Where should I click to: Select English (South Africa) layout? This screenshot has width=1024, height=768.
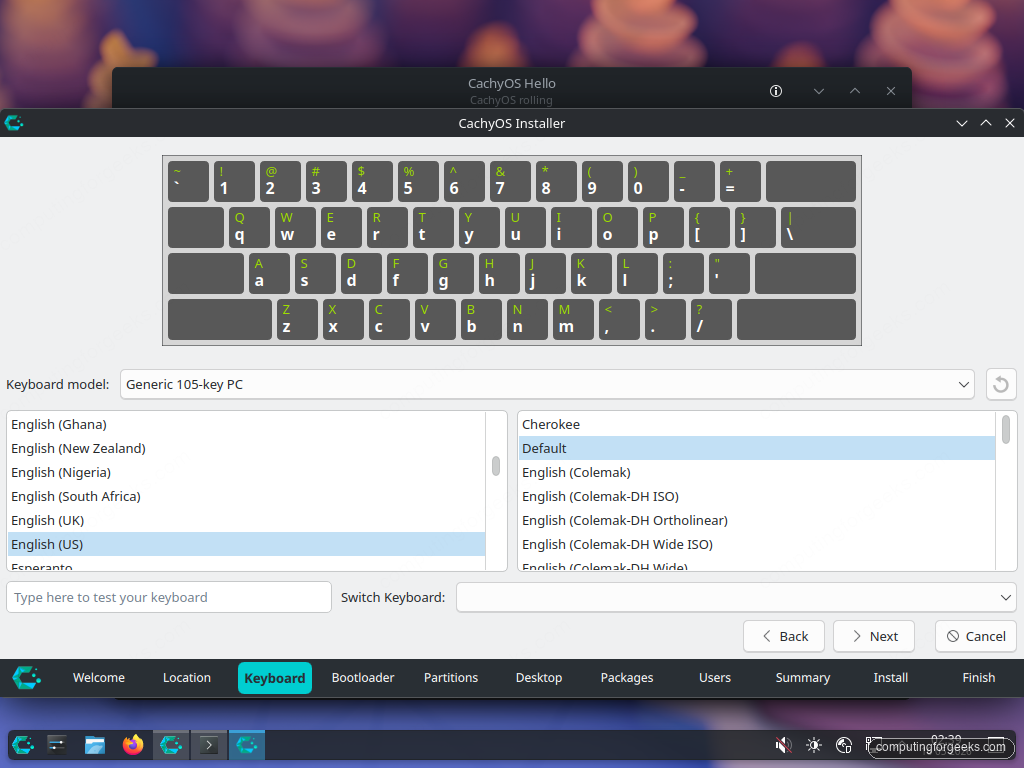click(x=247, y=496)
